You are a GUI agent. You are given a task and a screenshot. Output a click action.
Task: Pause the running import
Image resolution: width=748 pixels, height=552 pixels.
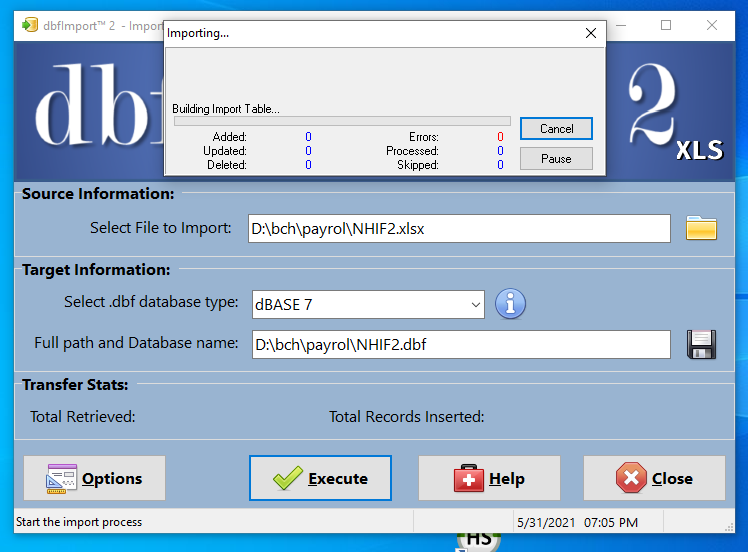pyautogui.click(x=556, y=158)
